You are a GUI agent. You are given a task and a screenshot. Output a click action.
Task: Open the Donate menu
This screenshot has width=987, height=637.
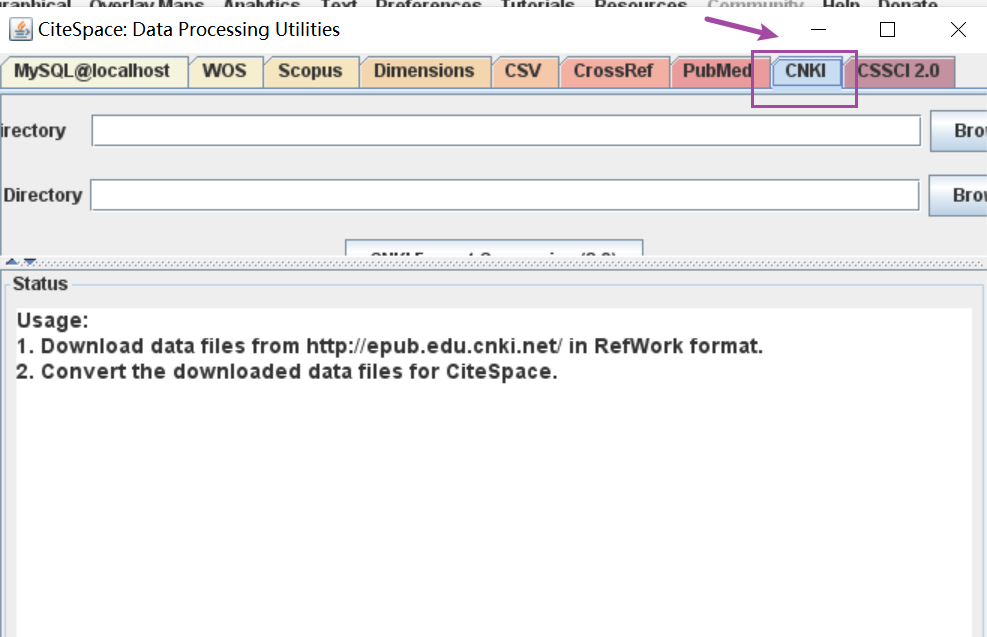(908, 4)
